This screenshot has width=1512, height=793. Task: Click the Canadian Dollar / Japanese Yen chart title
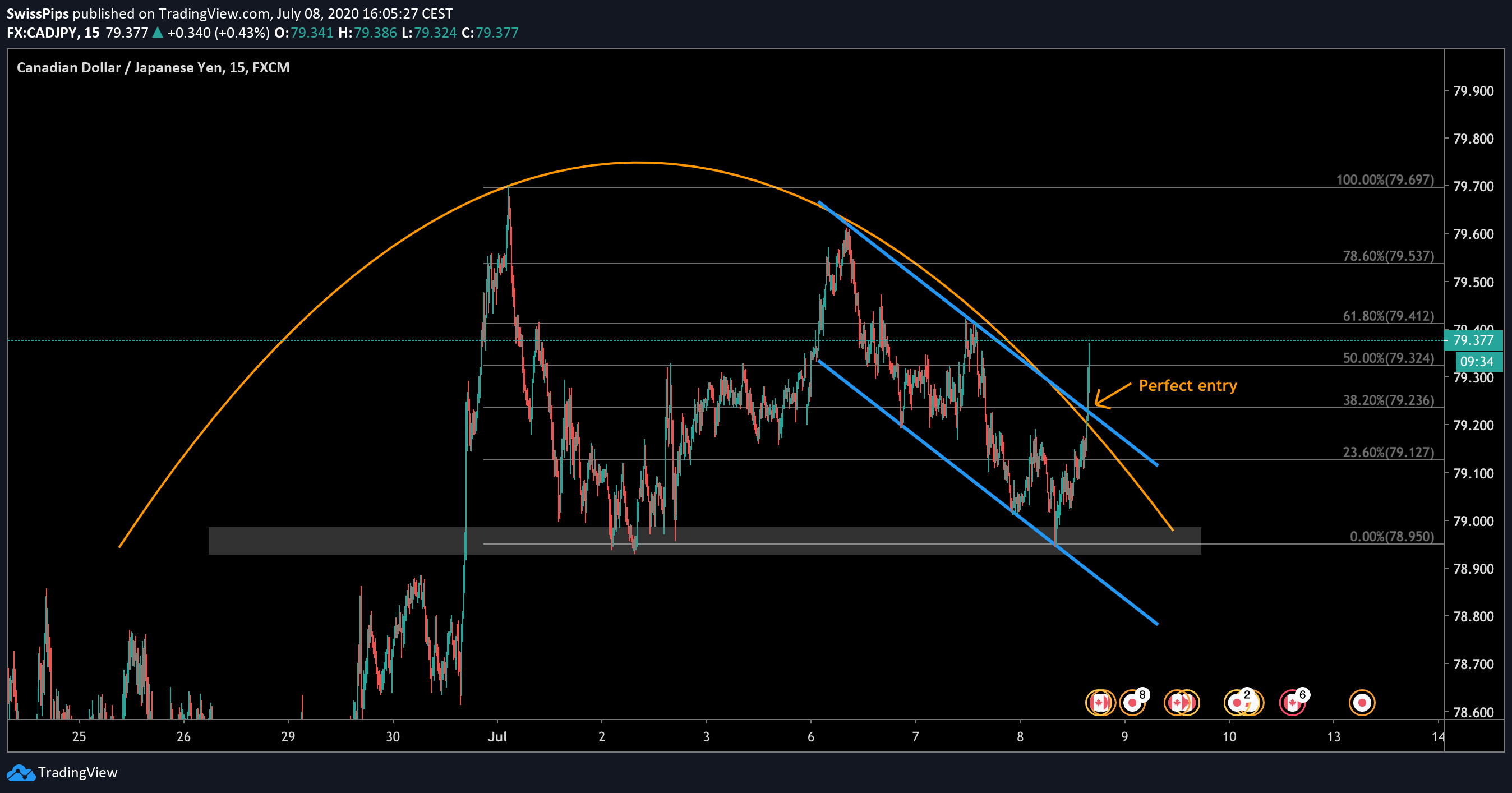(x=153, y=67)
